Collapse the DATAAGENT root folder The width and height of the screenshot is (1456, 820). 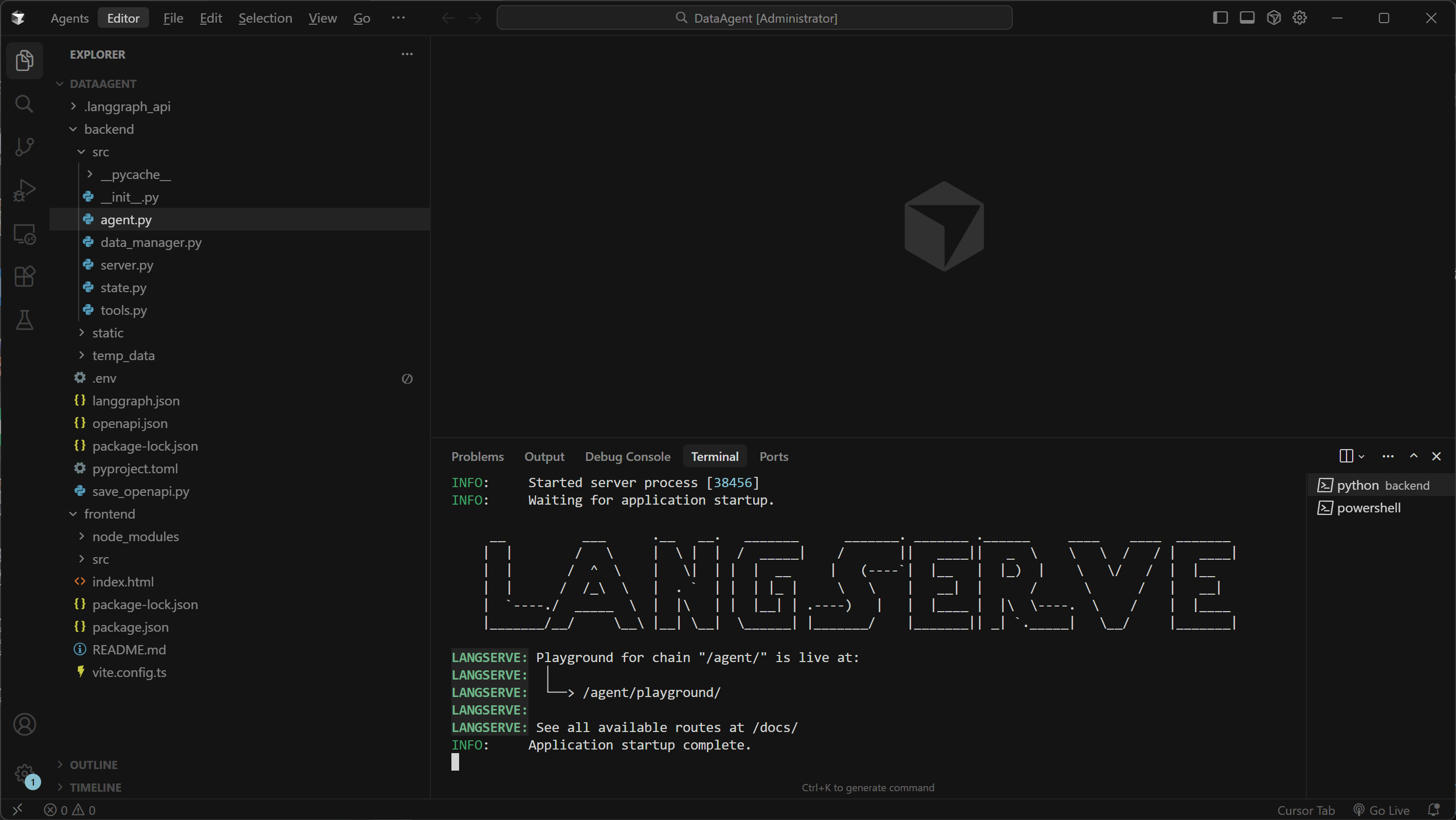[240, 84]
